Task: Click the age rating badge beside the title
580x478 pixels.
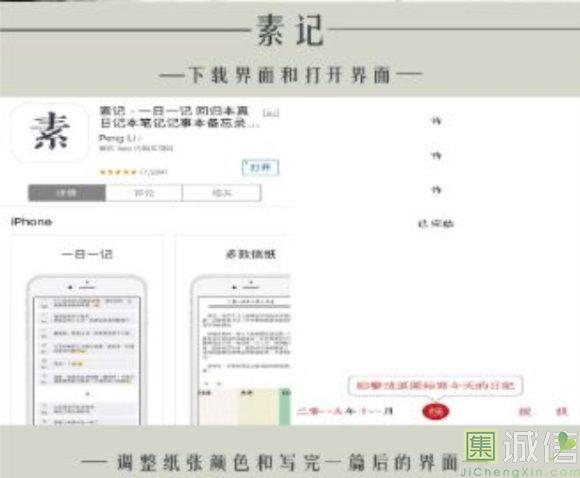Action: (x=270, y=112)
